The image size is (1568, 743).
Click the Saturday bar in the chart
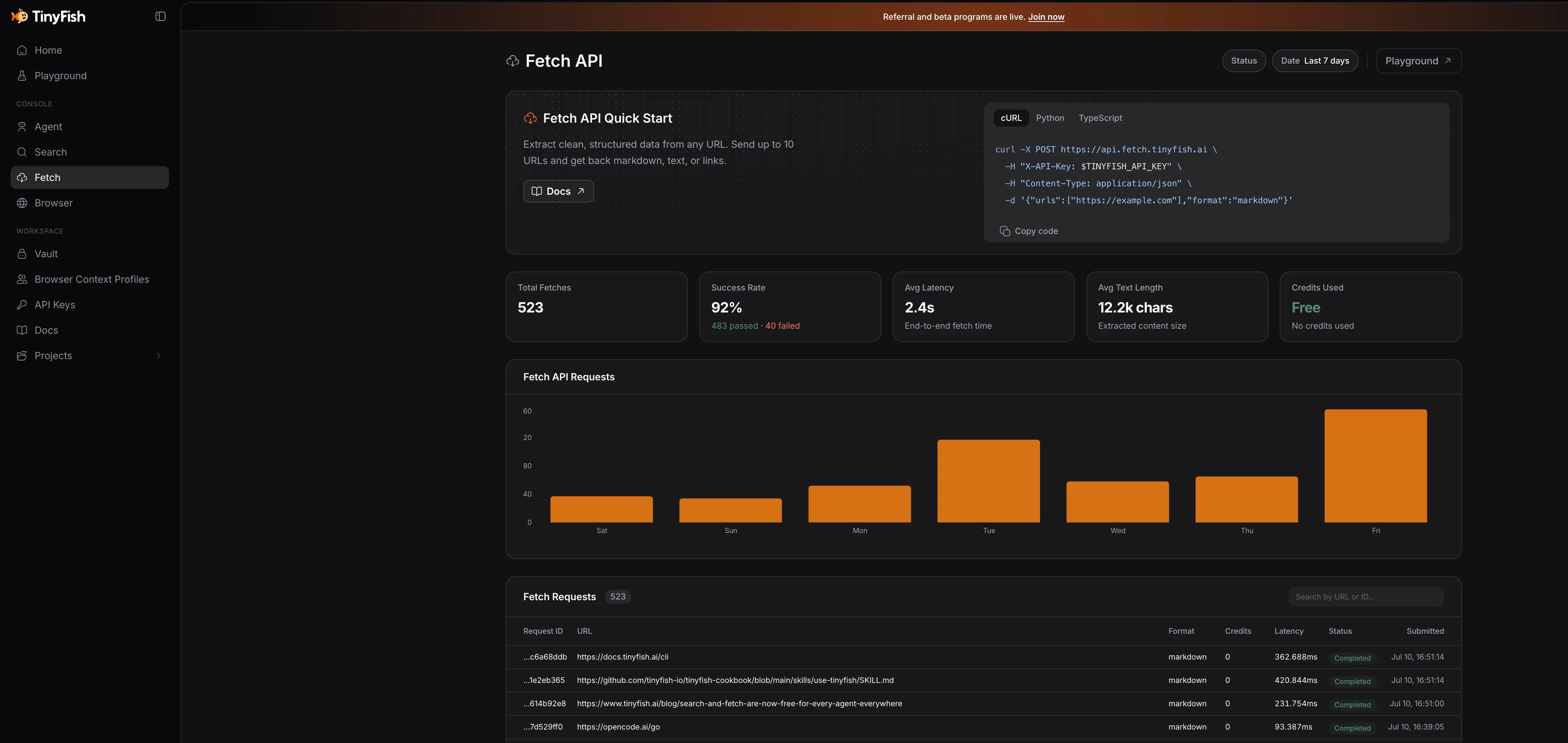pyautogui.click(x=602, y=509)
